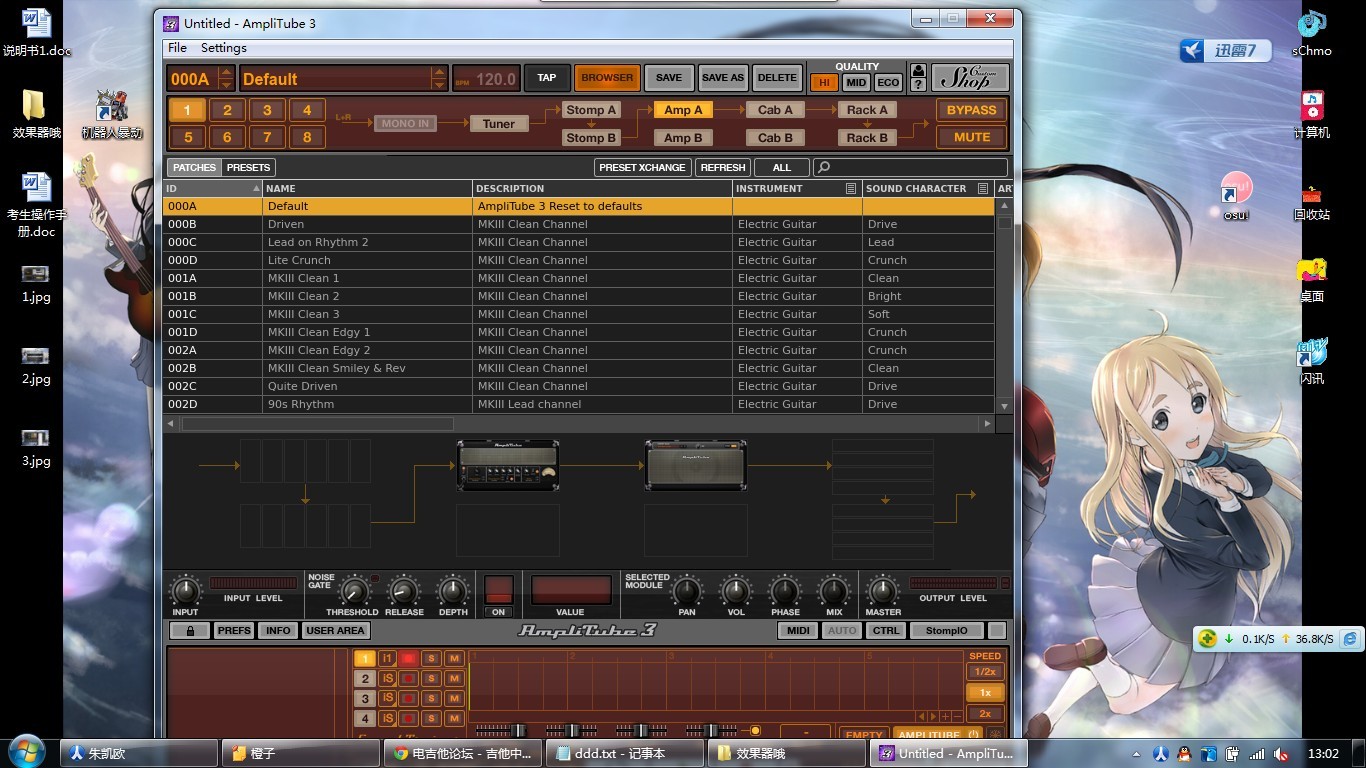Mute recorder track 2
This screenshot has height=768, width=1366.
[x=454, y=678]
